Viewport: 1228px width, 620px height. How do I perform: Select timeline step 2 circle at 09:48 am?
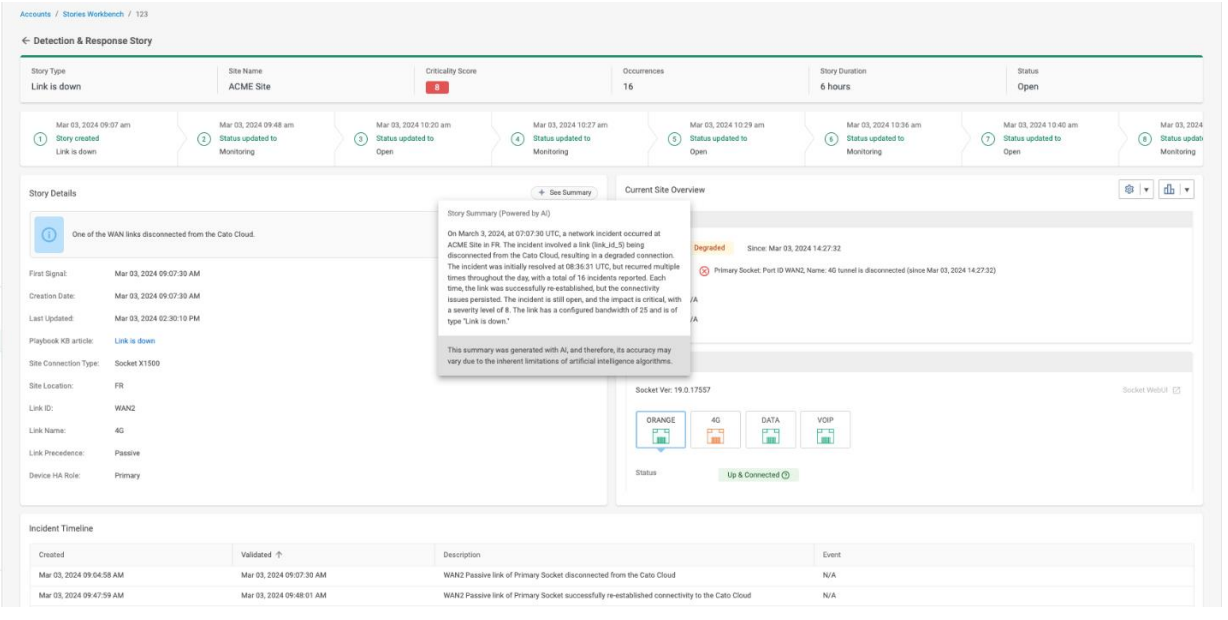click(x=204, y=139)
